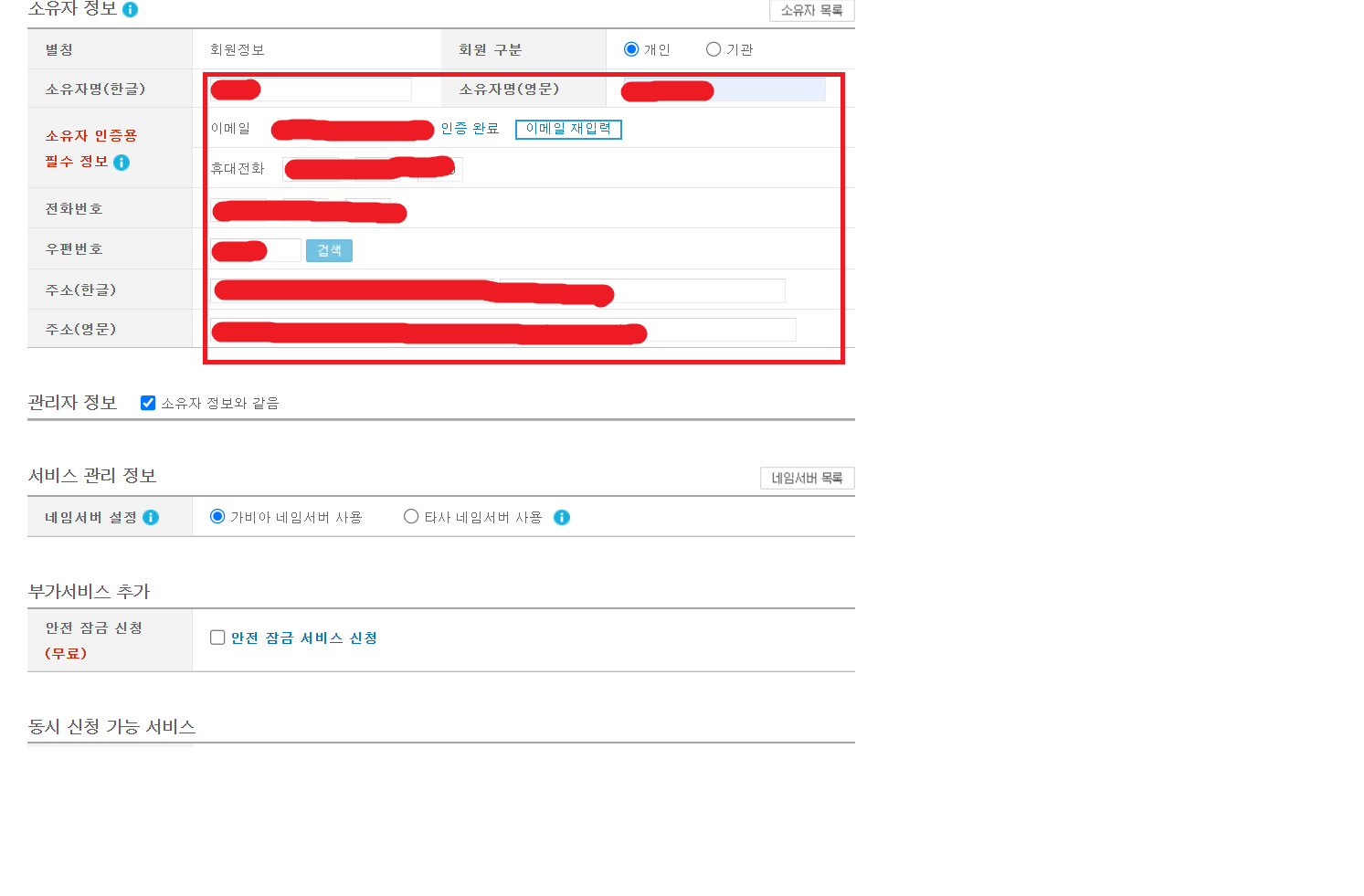The height and width of the screenshot is (896, 1364).
Task: Click the 인증 완료 status text
Action: pyautogui.click(x=471, y=129)
